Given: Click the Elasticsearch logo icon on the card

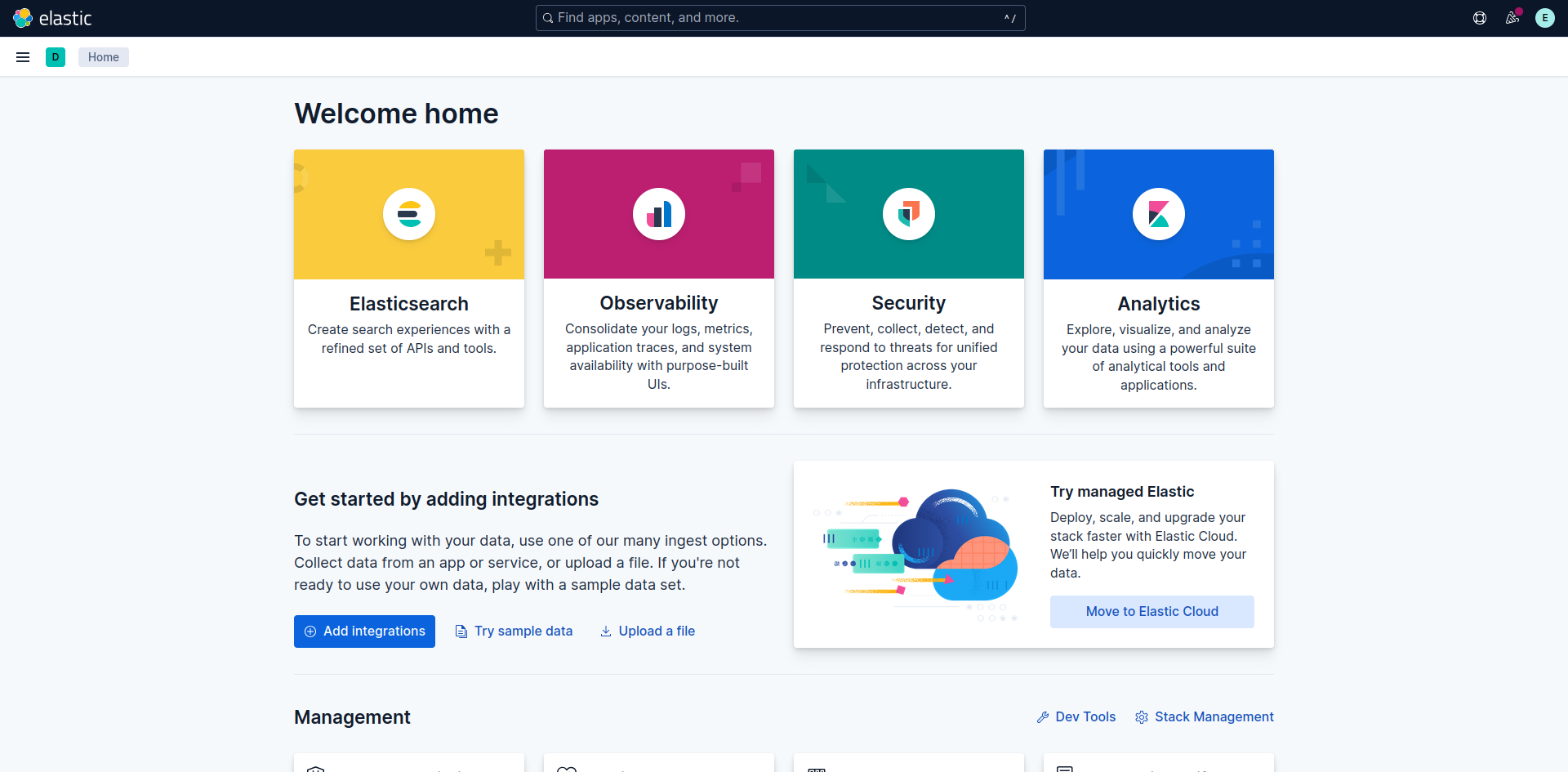Looking at the screenshot, I should [x=409, y=214].
